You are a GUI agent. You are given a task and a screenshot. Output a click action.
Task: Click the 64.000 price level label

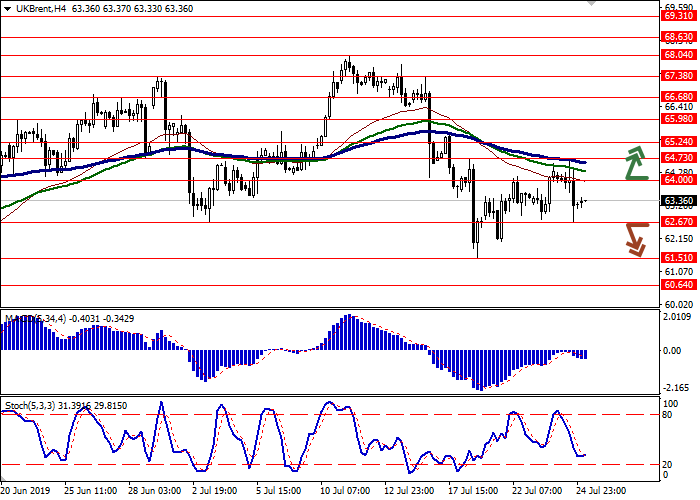678,180
